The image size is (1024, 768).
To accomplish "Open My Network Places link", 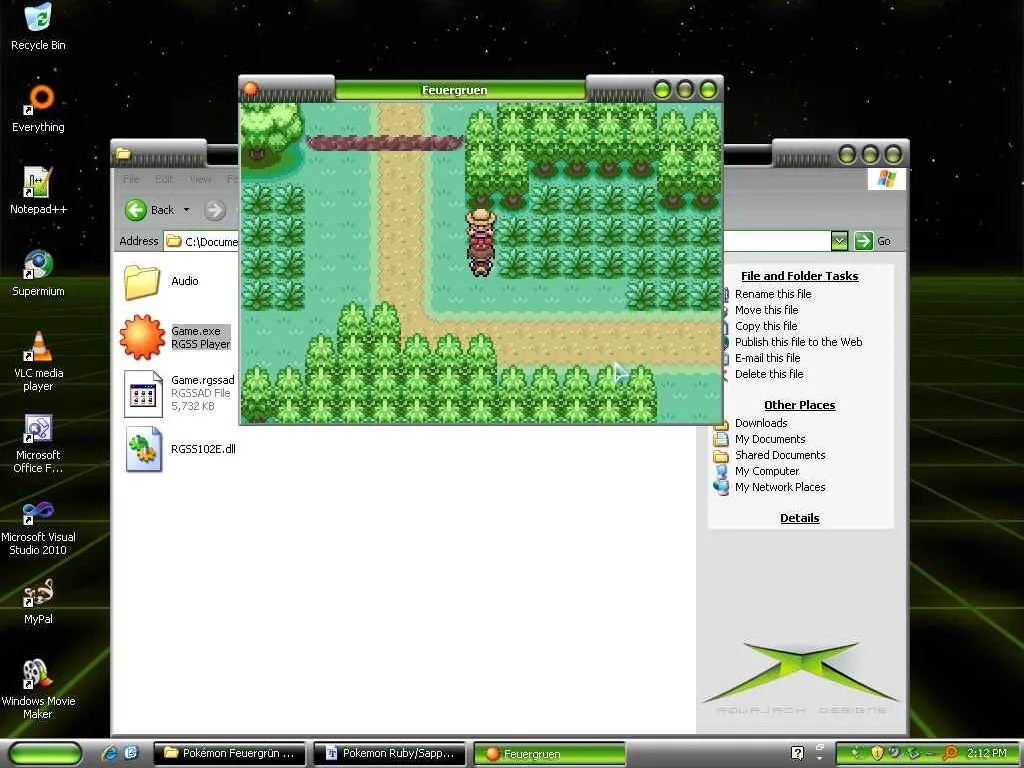I will 780,487.
